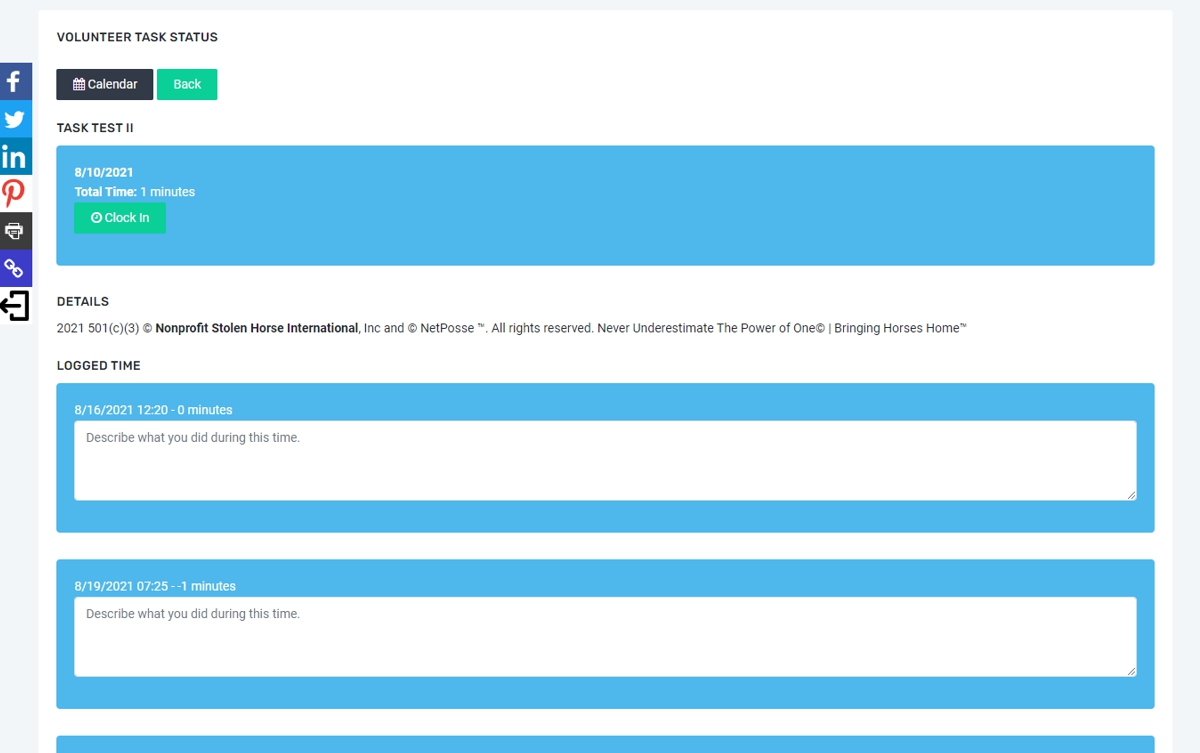The image size is (1200, 753).
Task: Click the VOLUNTEER TASK STATUS heading
Action: click(137, 37)
